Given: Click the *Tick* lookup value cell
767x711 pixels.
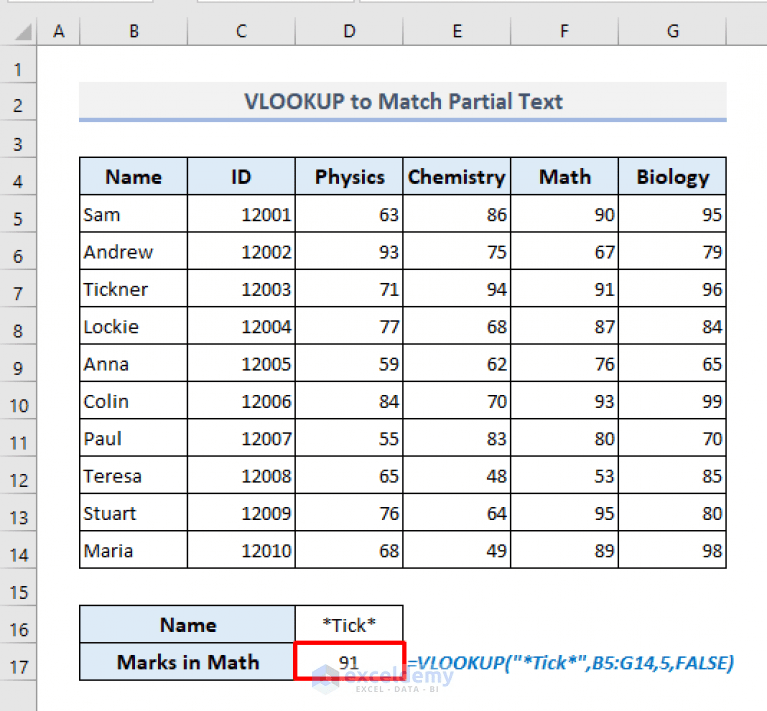Looking at the screenshot, I should pos(349,624).
